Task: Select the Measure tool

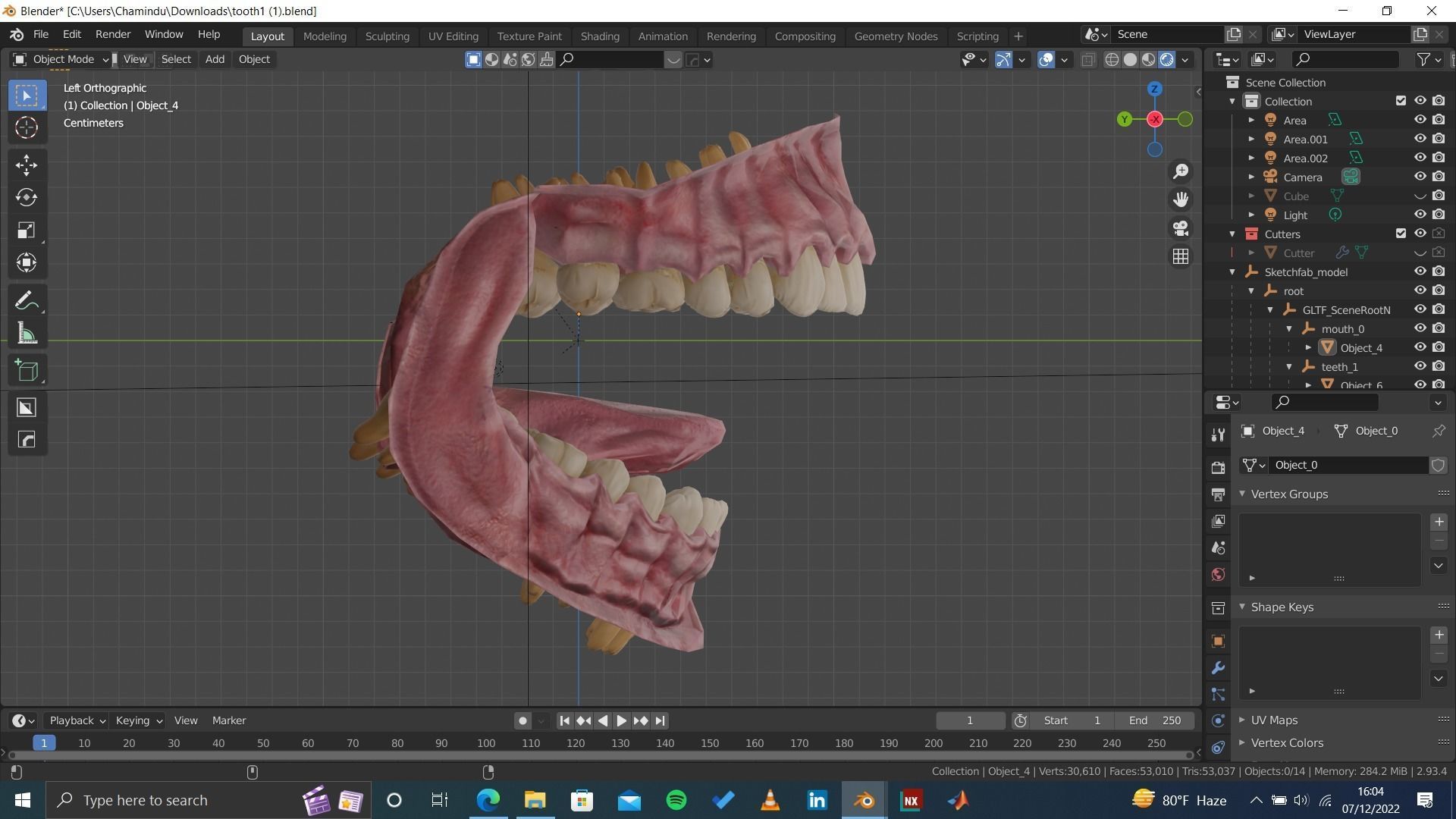Action: coord(27,334)
